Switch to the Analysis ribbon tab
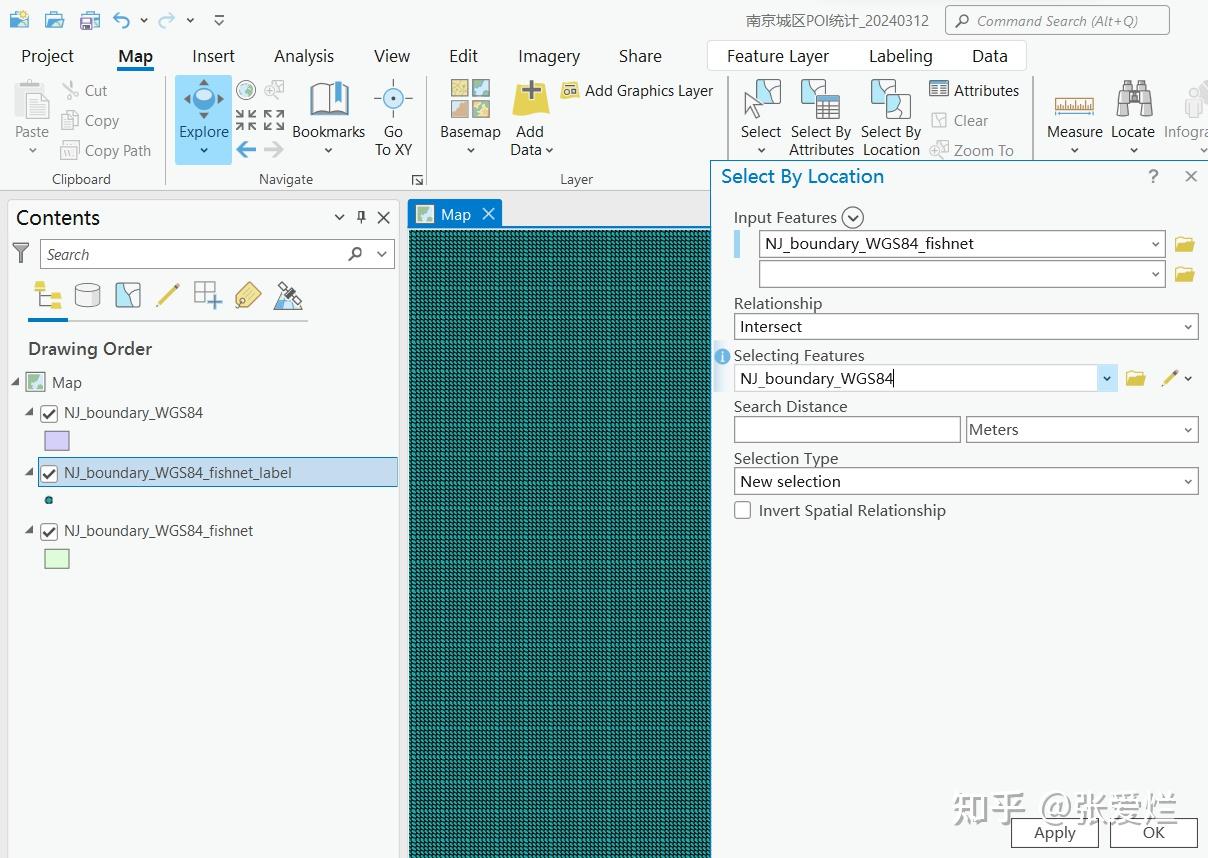Screen dimensions: 1208x858 click(303, 56)
